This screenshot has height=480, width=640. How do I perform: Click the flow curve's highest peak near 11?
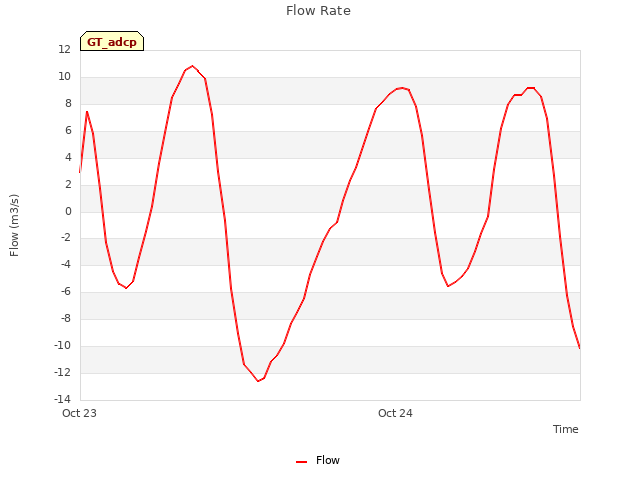click(193, 66)
